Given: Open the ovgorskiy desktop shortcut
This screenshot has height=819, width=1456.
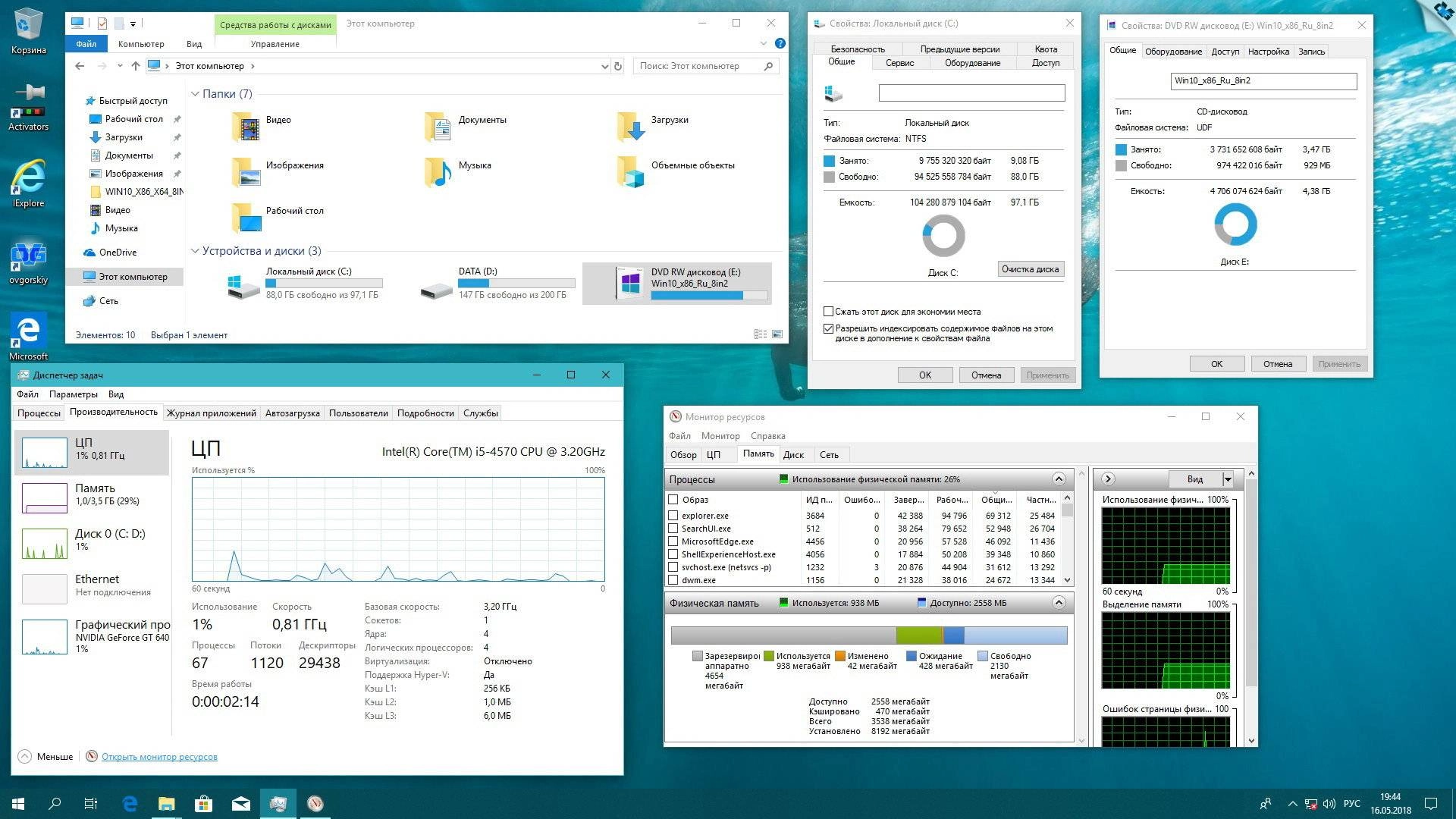Looking at the screenshot, I should pos(28,262).
